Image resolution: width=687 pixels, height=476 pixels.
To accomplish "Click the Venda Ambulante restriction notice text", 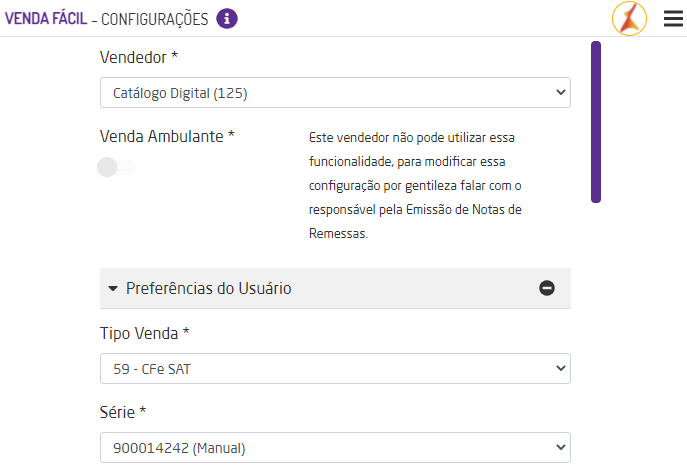I will (415, 185).
